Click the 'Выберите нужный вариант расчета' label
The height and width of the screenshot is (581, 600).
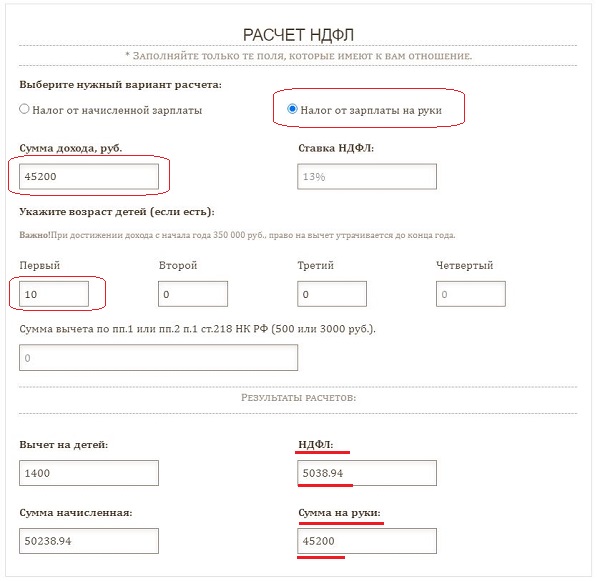tap(121, 85)
